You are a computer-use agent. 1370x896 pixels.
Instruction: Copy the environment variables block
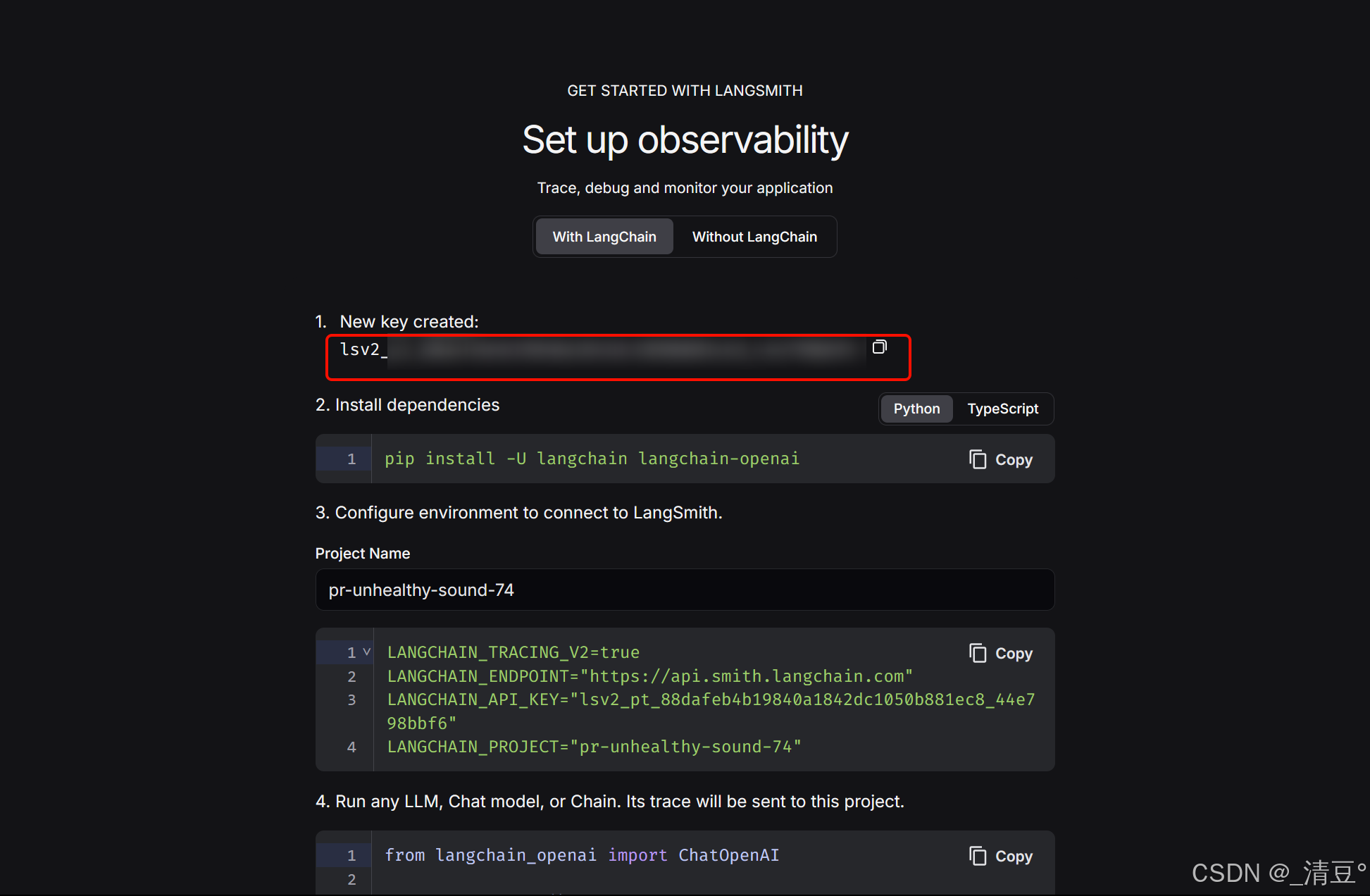[1001, 653]
